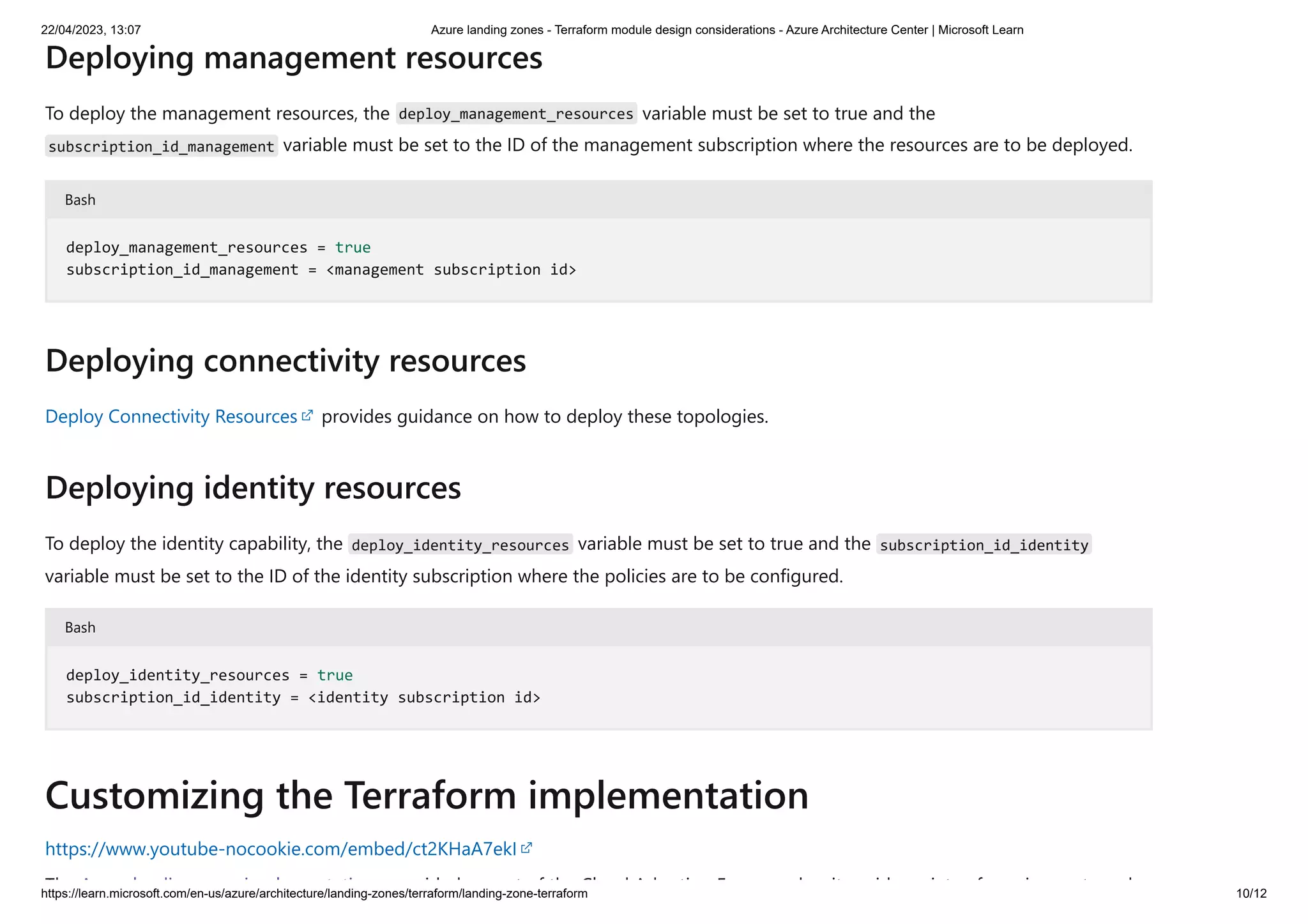This screenshot has height=924, width=1308.
Task: Click the deploy_identity_resources inline code
Action: point(460,545)
